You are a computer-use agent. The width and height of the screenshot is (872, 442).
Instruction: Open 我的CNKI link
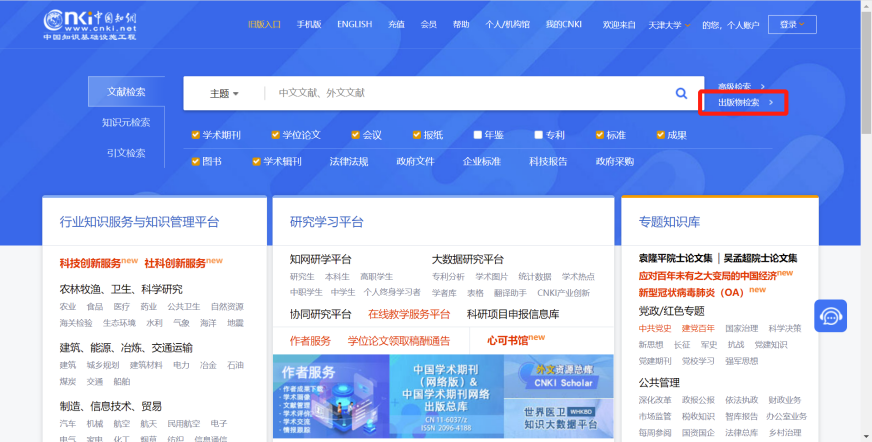point(563,24)
